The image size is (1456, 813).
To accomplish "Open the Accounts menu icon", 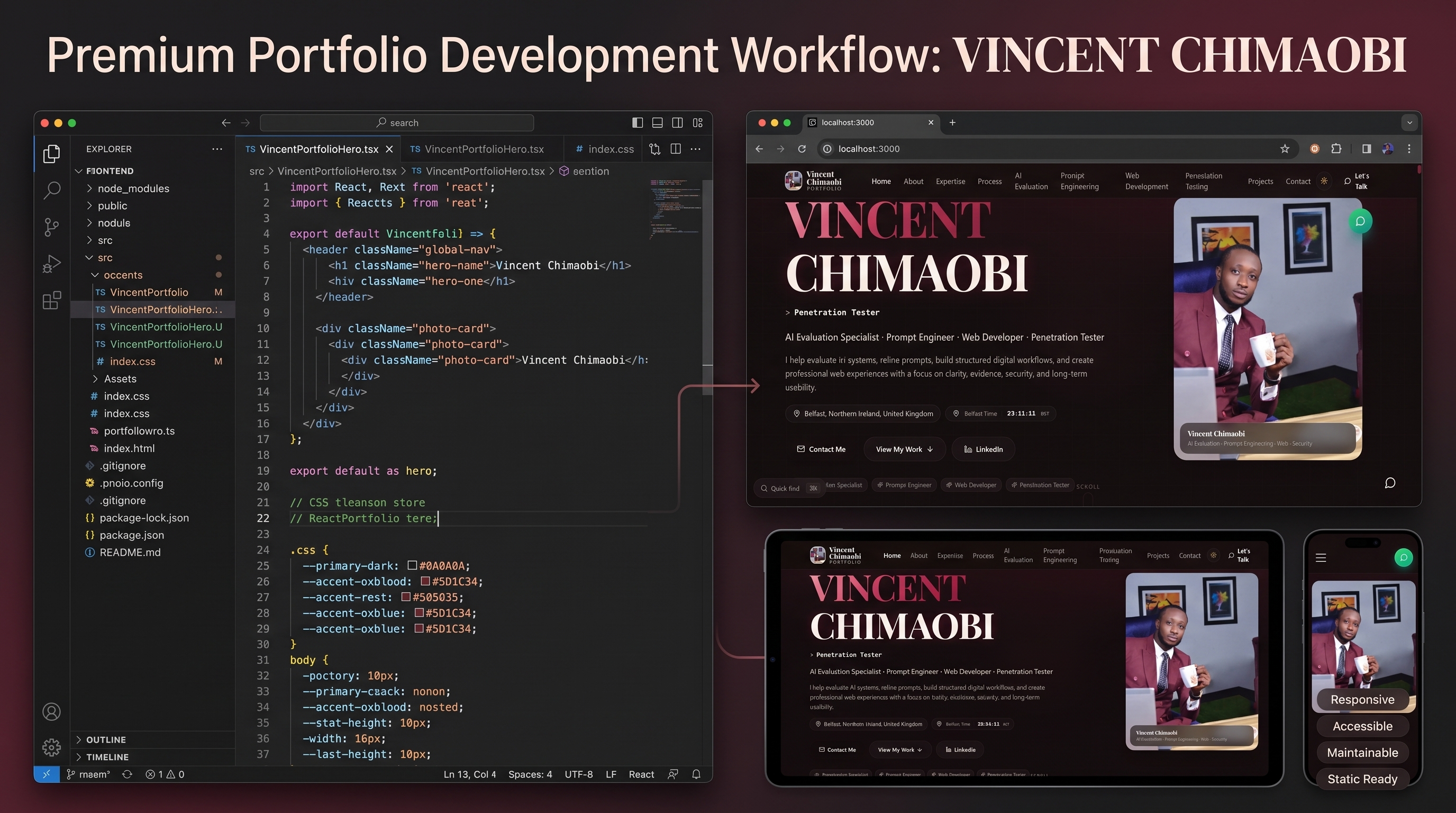I will pyautogui.click(x=51, y=712).
